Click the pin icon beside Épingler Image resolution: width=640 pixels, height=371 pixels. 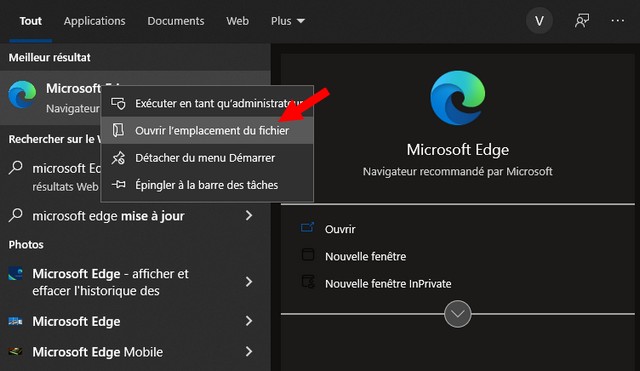click(118, 184)
